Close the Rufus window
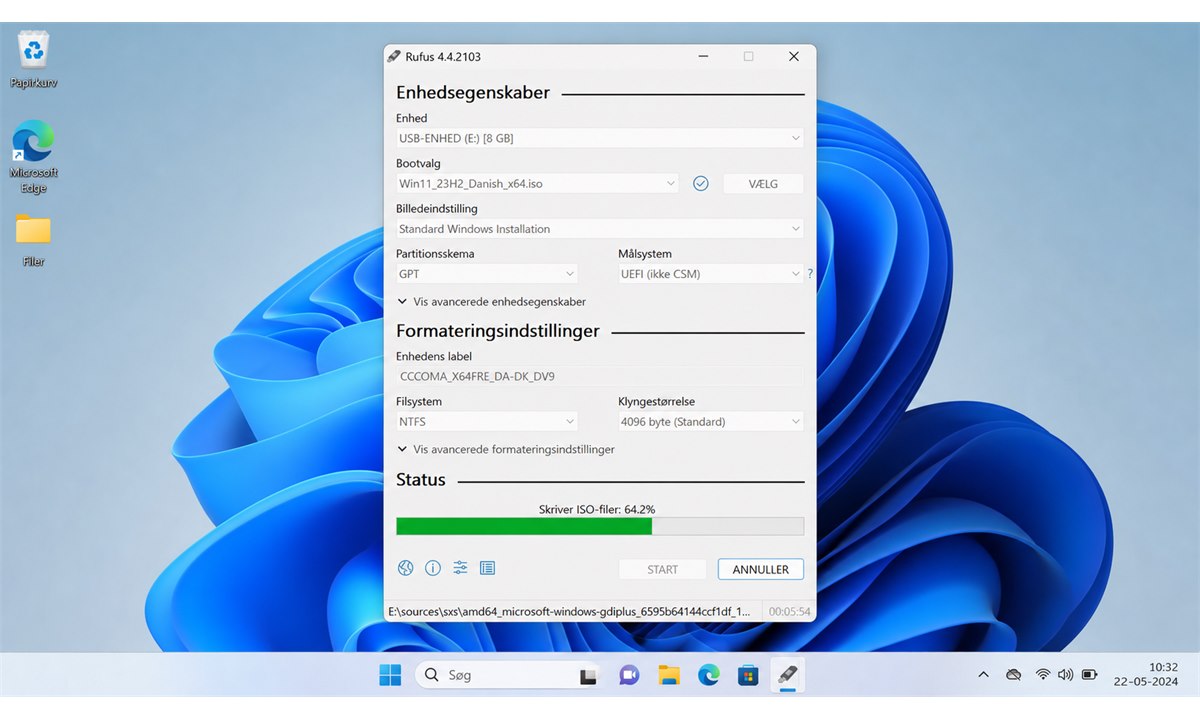This screenshot has height=720, width=1200. [794, 57]
